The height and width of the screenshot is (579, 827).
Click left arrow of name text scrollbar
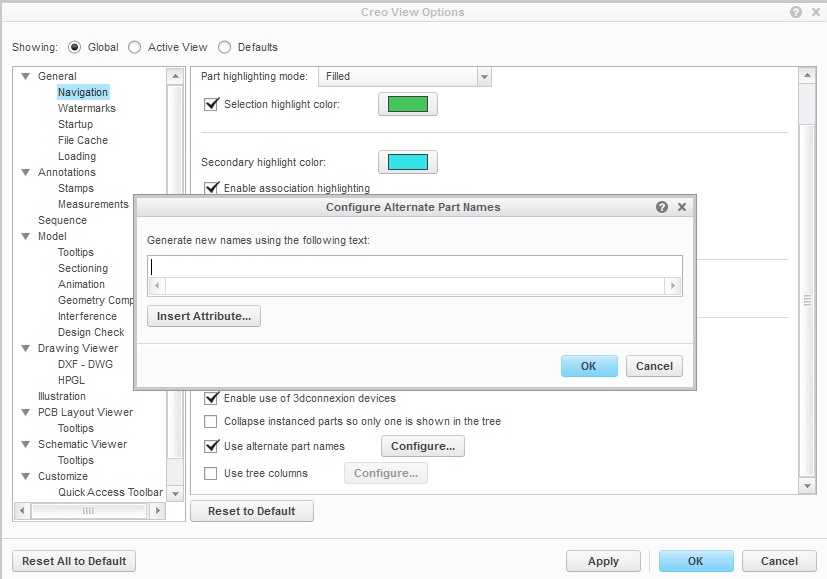pos(157,286)
